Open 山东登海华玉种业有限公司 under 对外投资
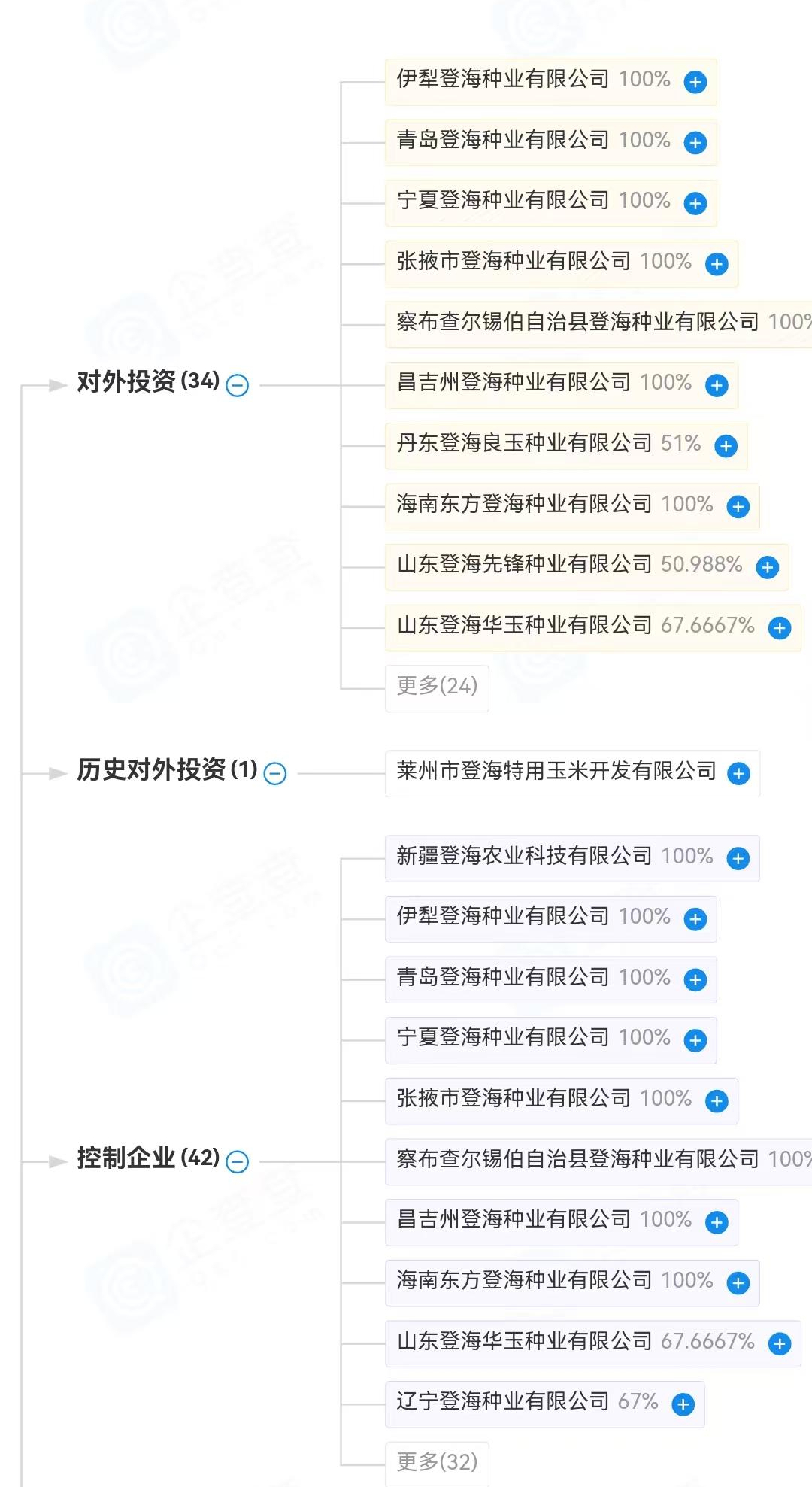Viewport: 812px width, 1487px height. [x=524, y=626]
